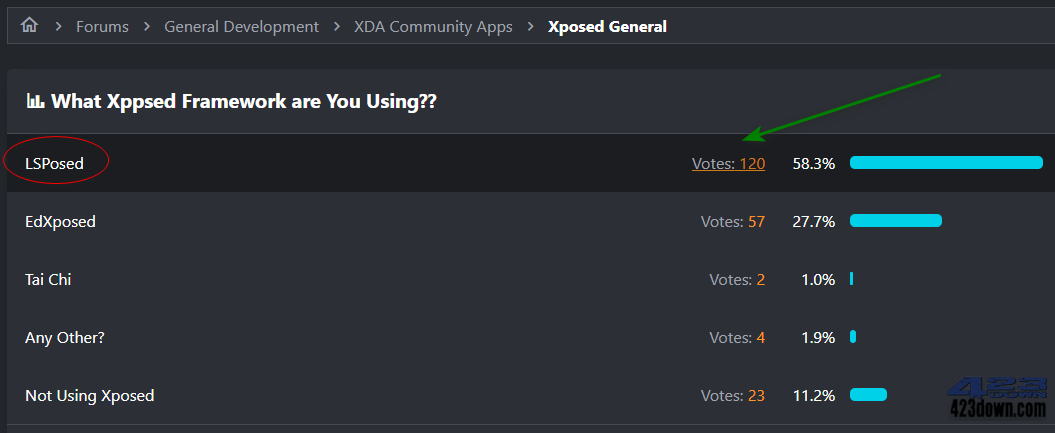Image resolution: width=1055 pixels, height=433 pixels.
Task: Click the chevron separator after Forums
Action: (x=147, y=27)
